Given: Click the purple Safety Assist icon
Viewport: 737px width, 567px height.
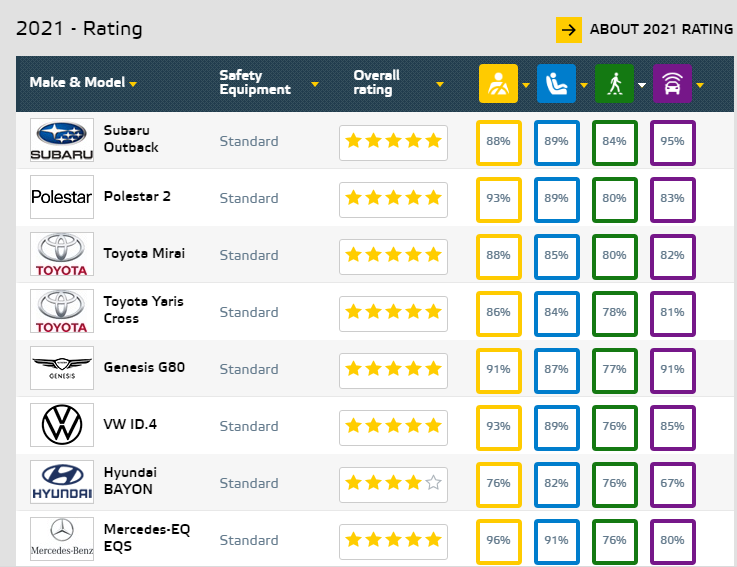Looking at the screenshot, I should (x=671, y=84).
